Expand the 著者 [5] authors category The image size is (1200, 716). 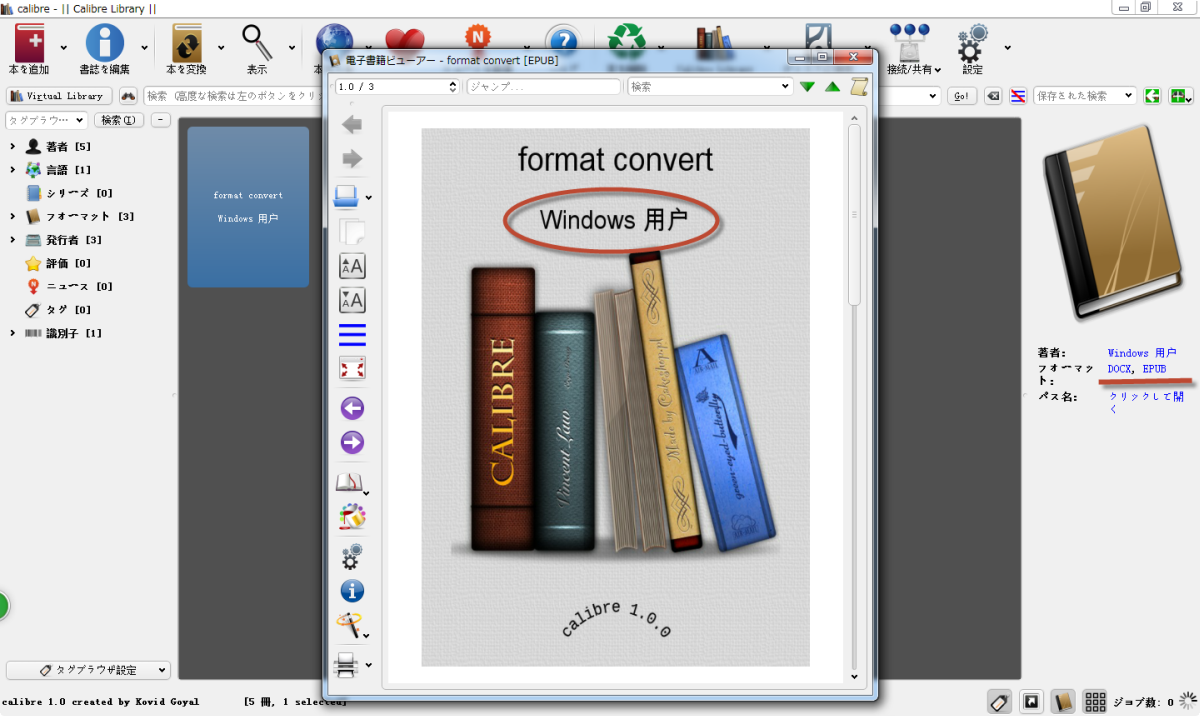[x=12, y=147]
